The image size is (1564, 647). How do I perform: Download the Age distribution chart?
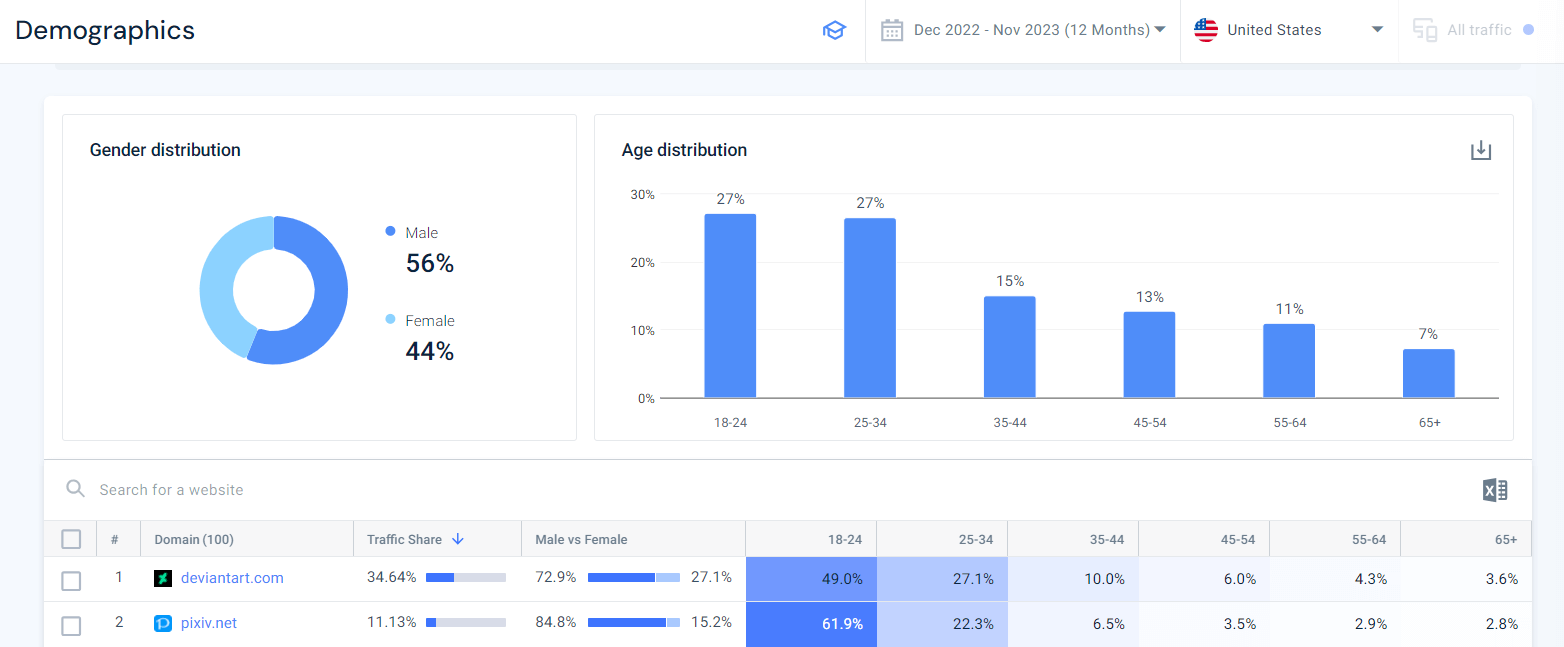(x=1481, y=149)
